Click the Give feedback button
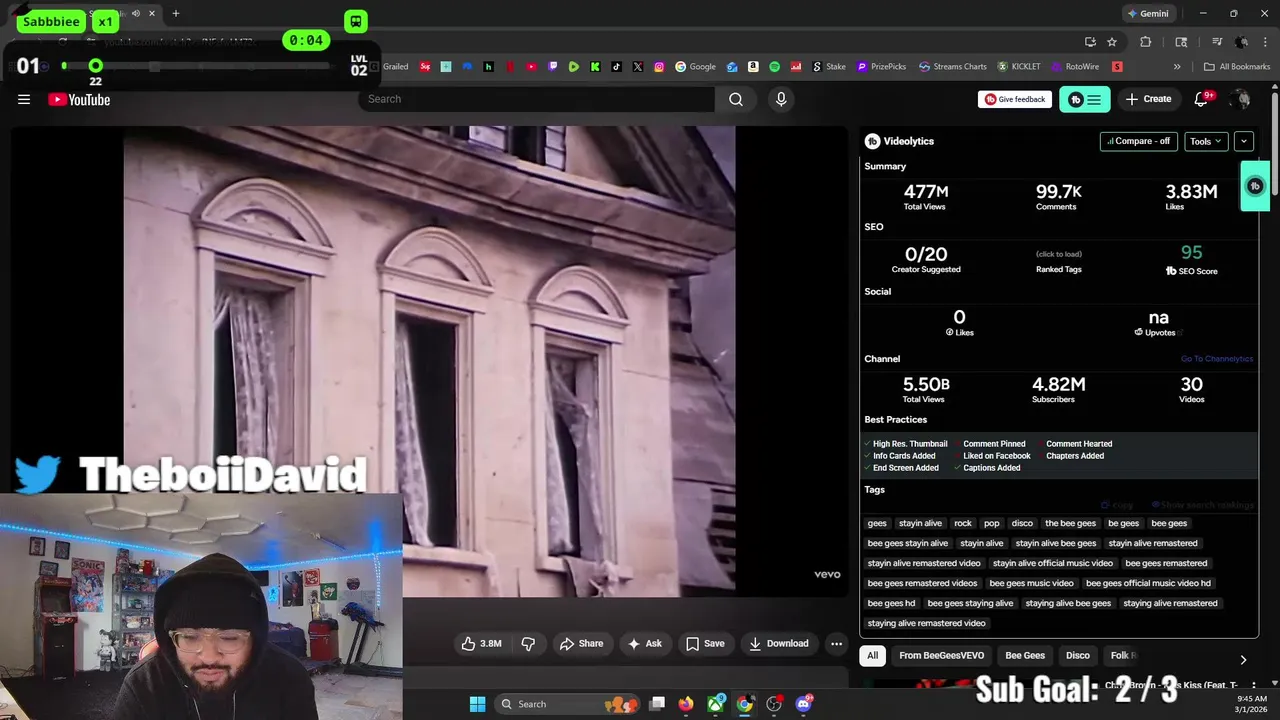Image resolution: width=1280 pixels, height=720 pixels. (x=1015, y=99)
